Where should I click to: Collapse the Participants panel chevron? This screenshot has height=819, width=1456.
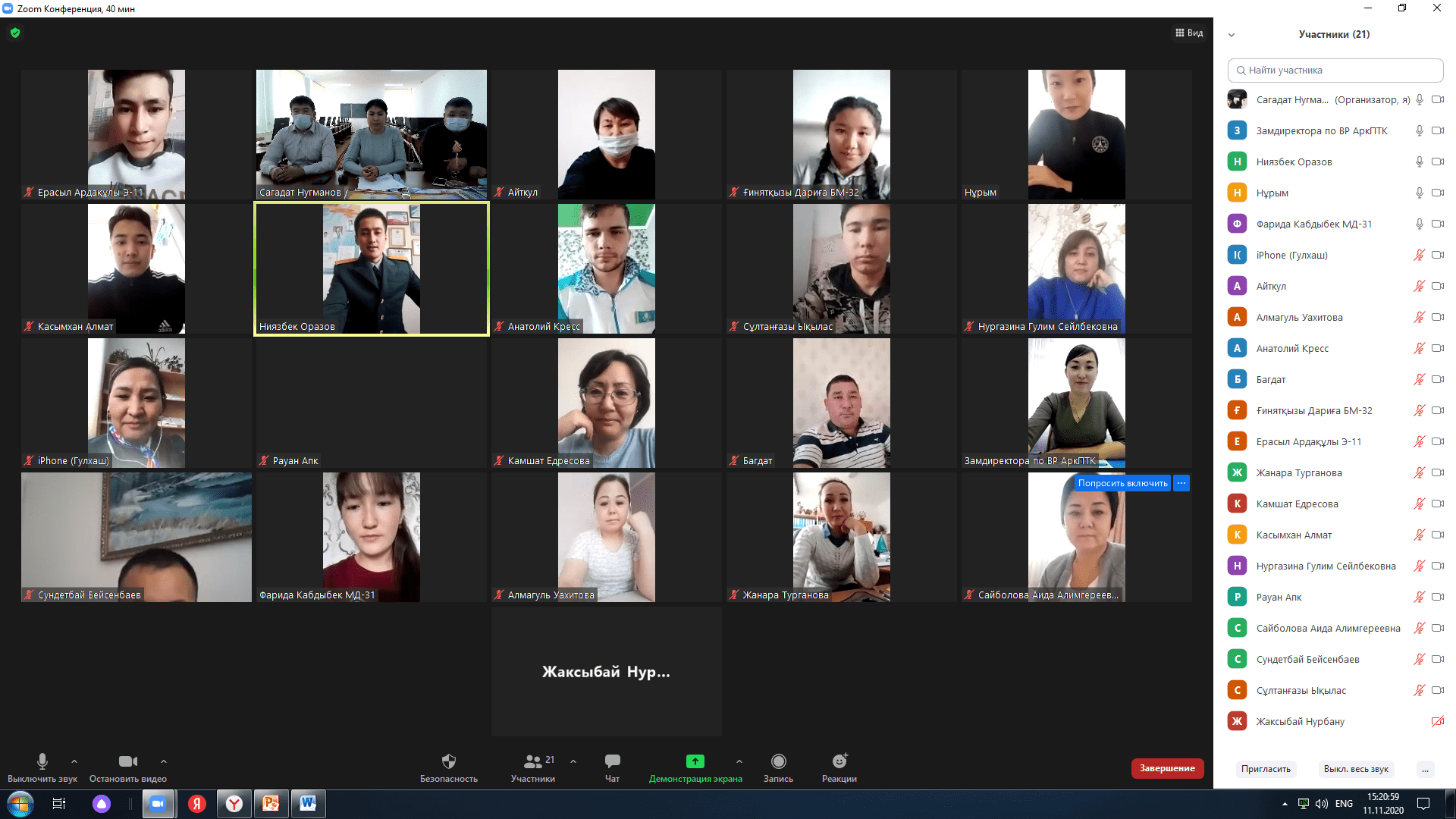tap(1232, 35)
